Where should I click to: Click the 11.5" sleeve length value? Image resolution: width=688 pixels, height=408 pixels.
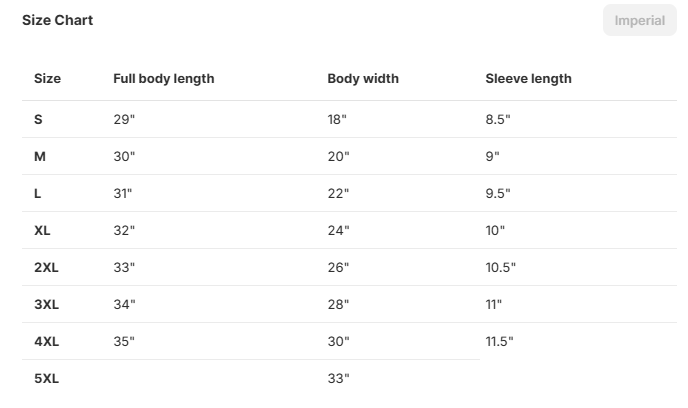pyautogui.click(x=499, y=341)
